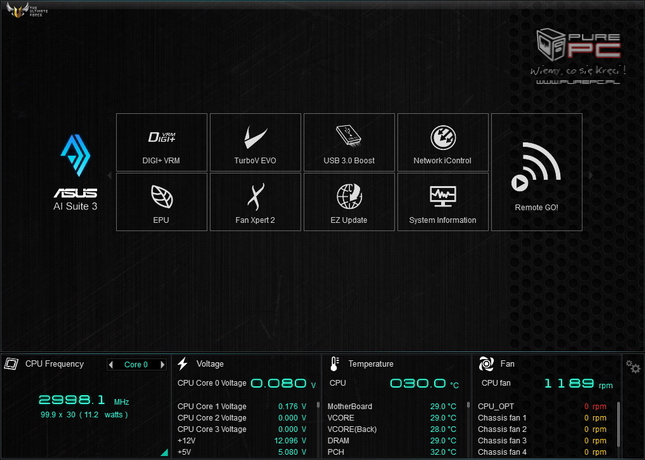
Task: Click the CPU temperature 030.0 reading
Action: click(x=424, y=383)
